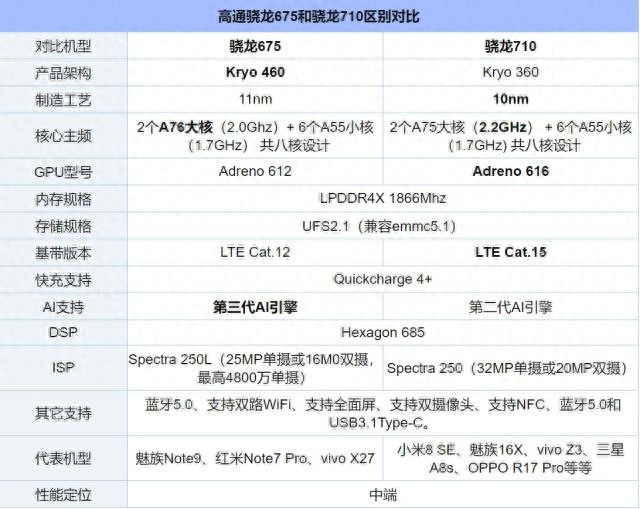
Task: Select the 基带版本 row label
Action: [63, 253]
